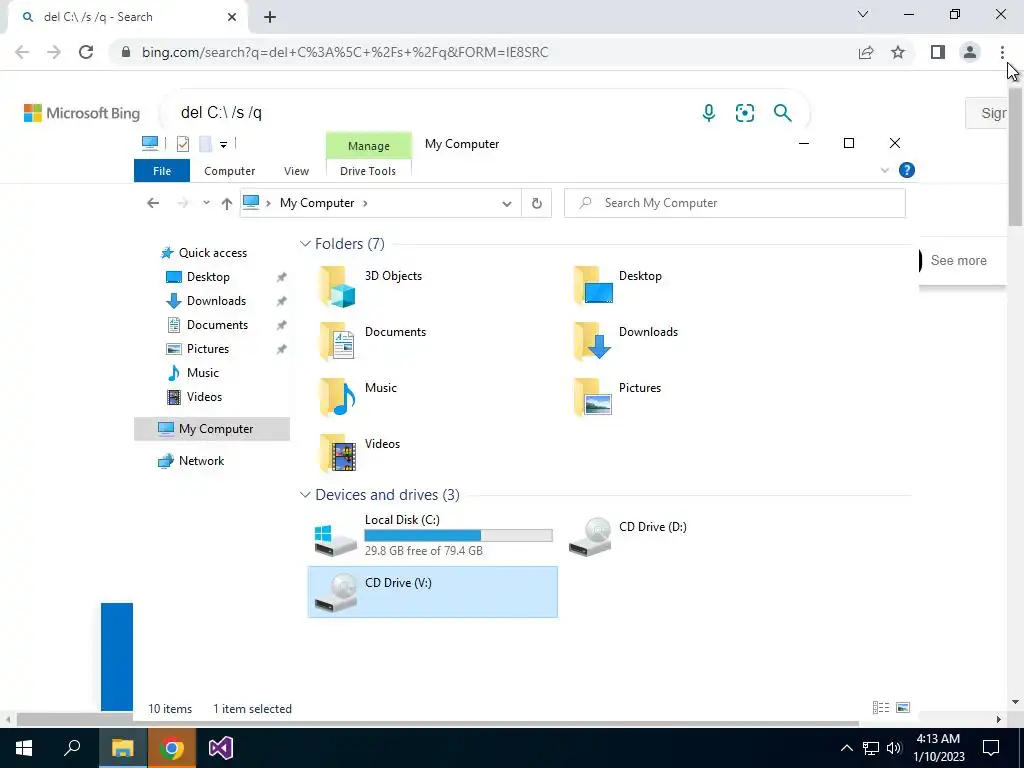
Task: Open the Desktop folder in Folders group
Action: (618, 285)
